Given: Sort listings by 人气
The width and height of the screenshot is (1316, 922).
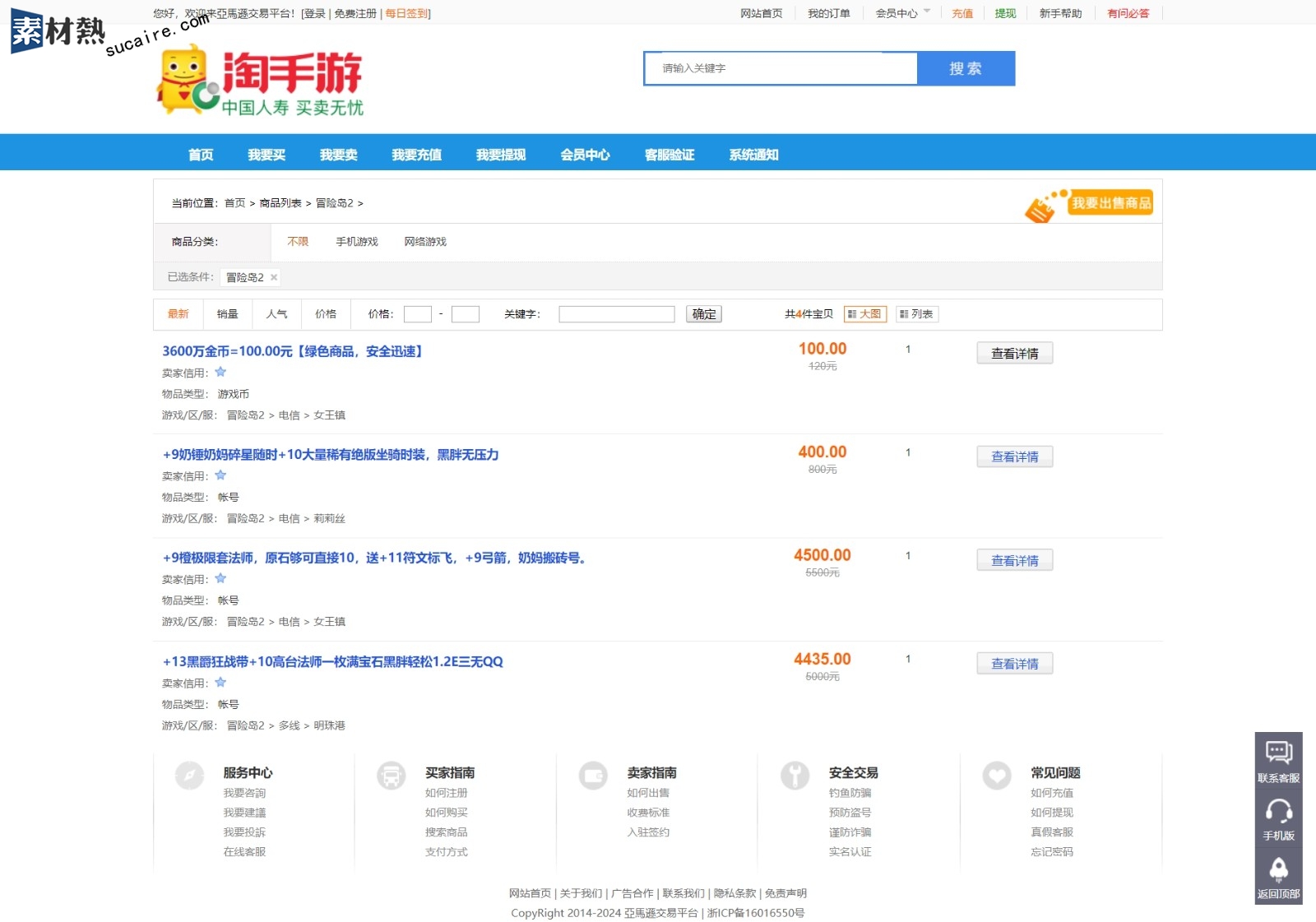Looking at the screenshot, I should [277, 314].
